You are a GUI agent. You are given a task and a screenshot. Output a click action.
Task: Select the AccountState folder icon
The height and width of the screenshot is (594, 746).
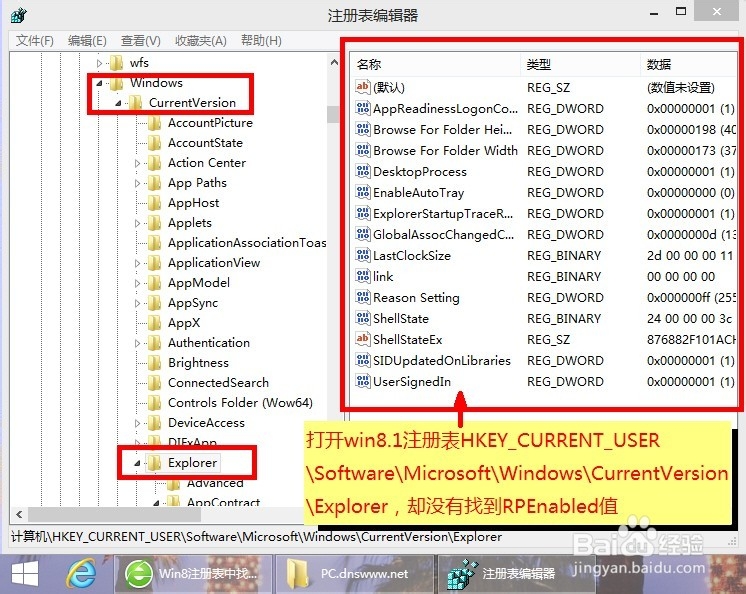[154, 143]
